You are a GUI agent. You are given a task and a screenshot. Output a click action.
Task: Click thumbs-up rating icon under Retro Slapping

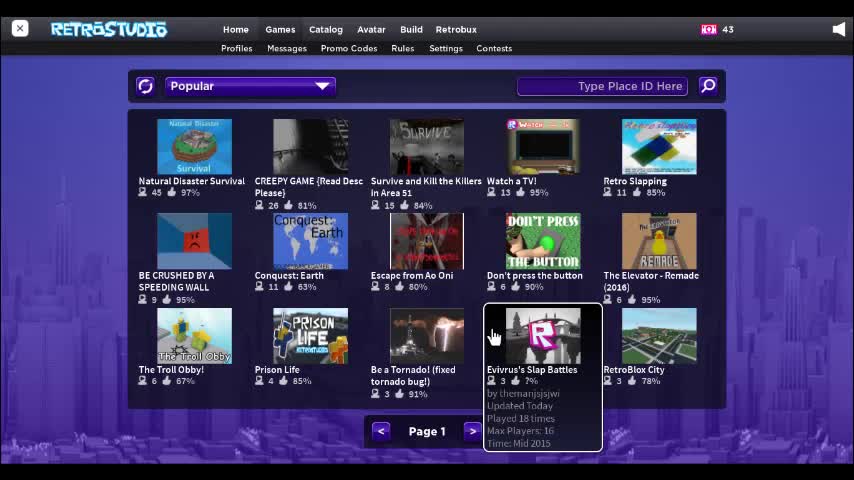click(x=637, y=192)
